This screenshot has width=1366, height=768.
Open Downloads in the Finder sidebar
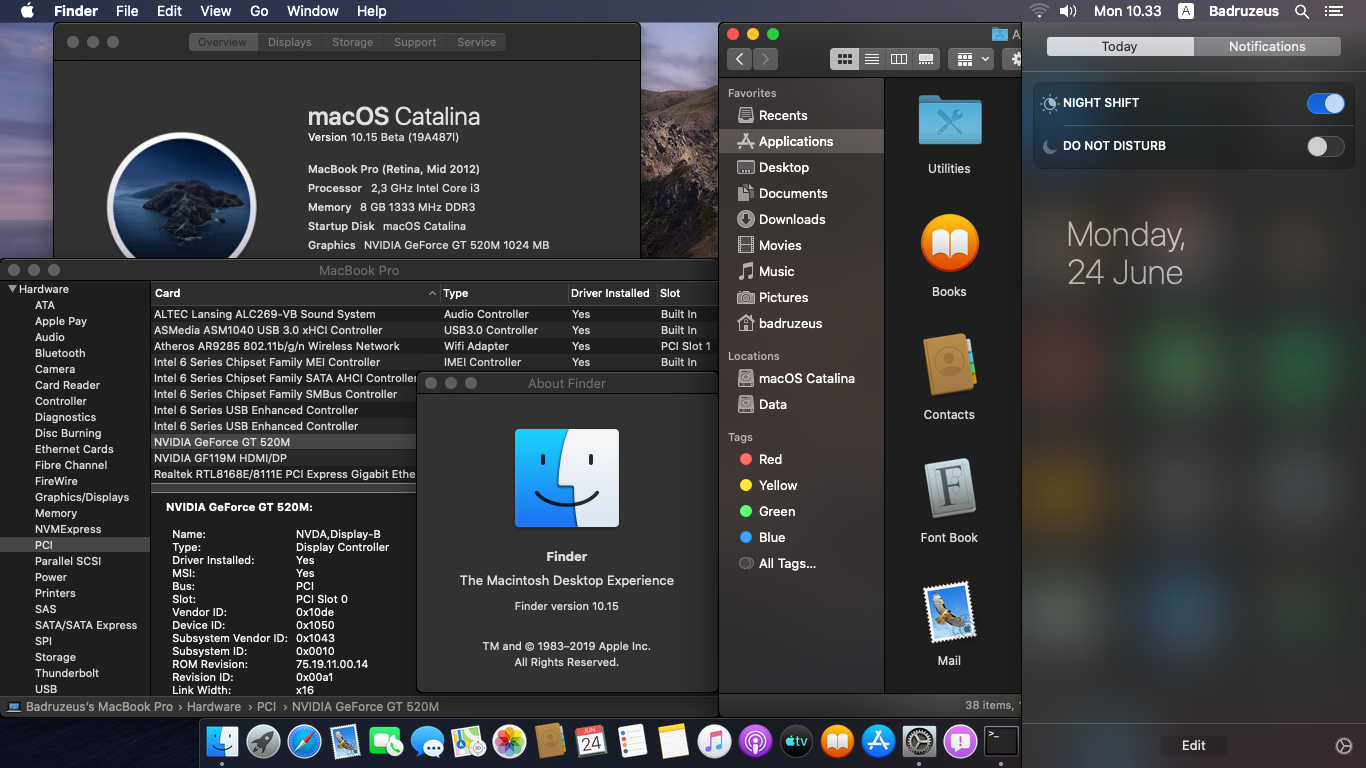tap(791, 219)
